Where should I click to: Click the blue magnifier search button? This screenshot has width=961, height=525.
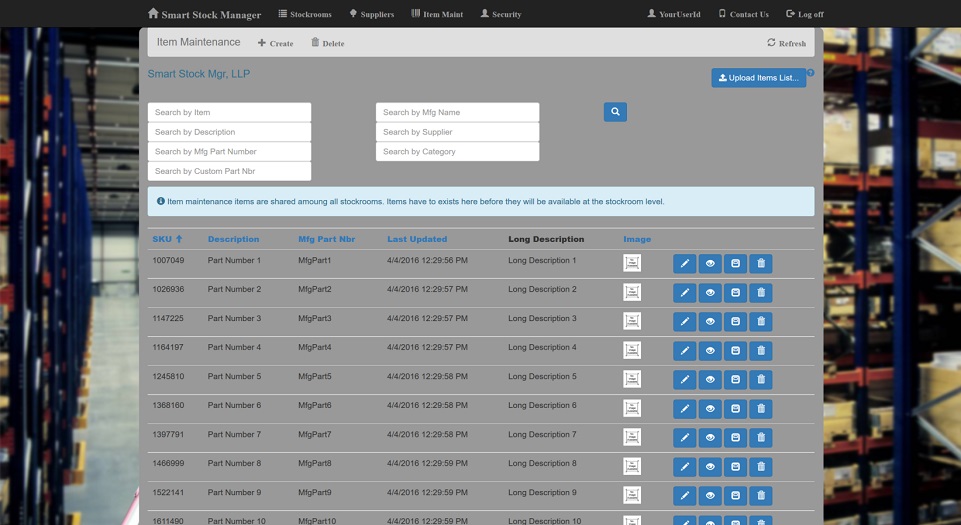point(615,112)
